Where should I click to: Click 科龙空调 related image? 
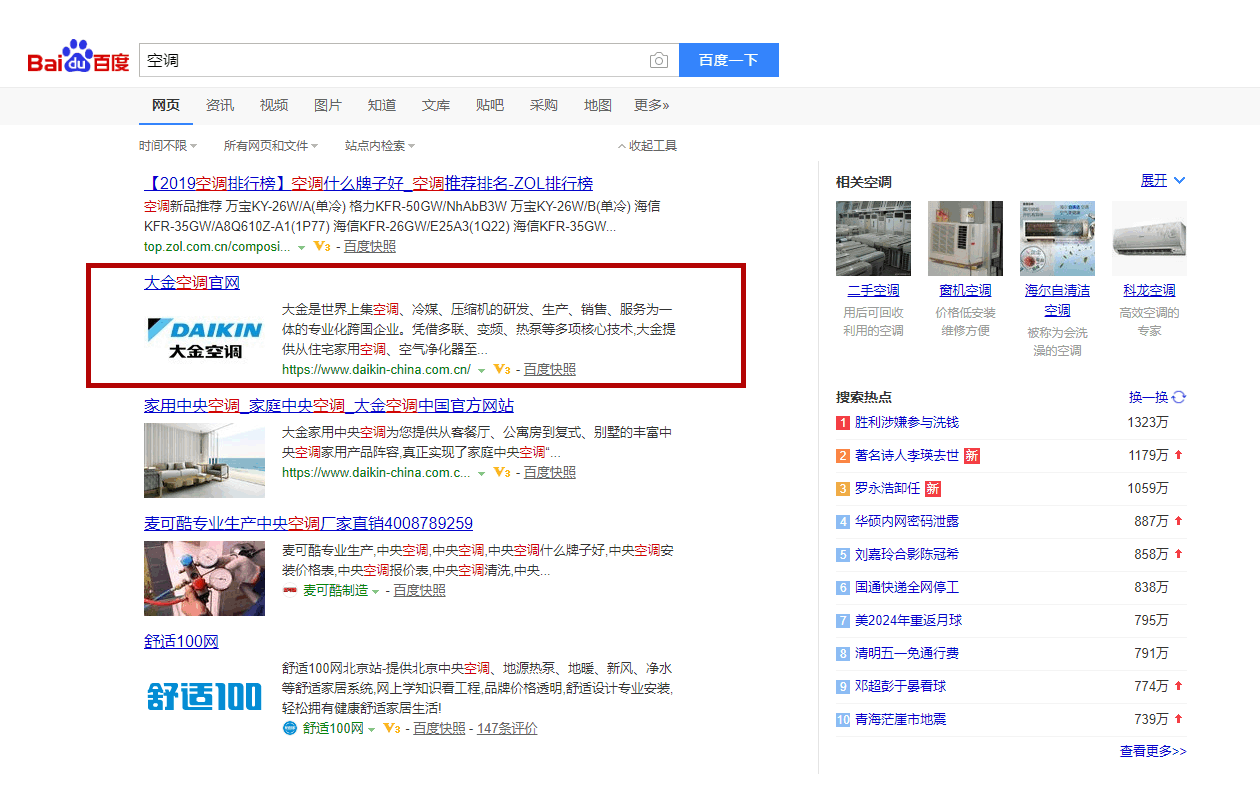(1149, 238)
